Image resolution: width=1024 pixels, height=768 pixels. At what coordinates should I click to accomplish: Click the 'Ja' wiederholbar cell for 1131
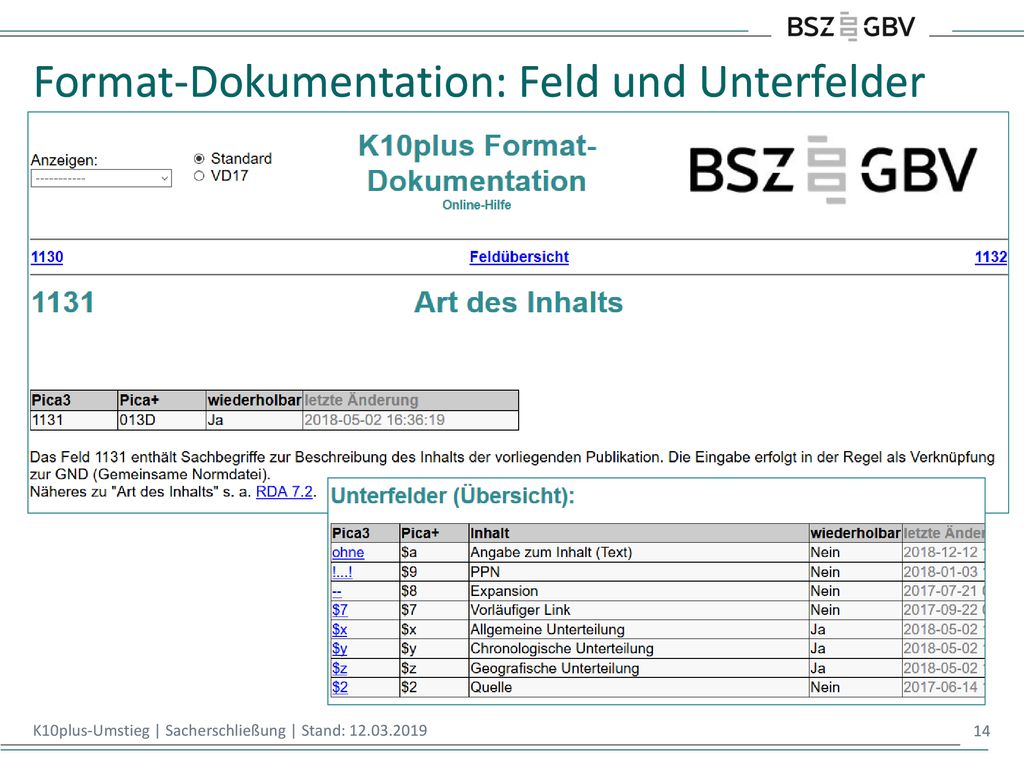[x=254, y=420]
